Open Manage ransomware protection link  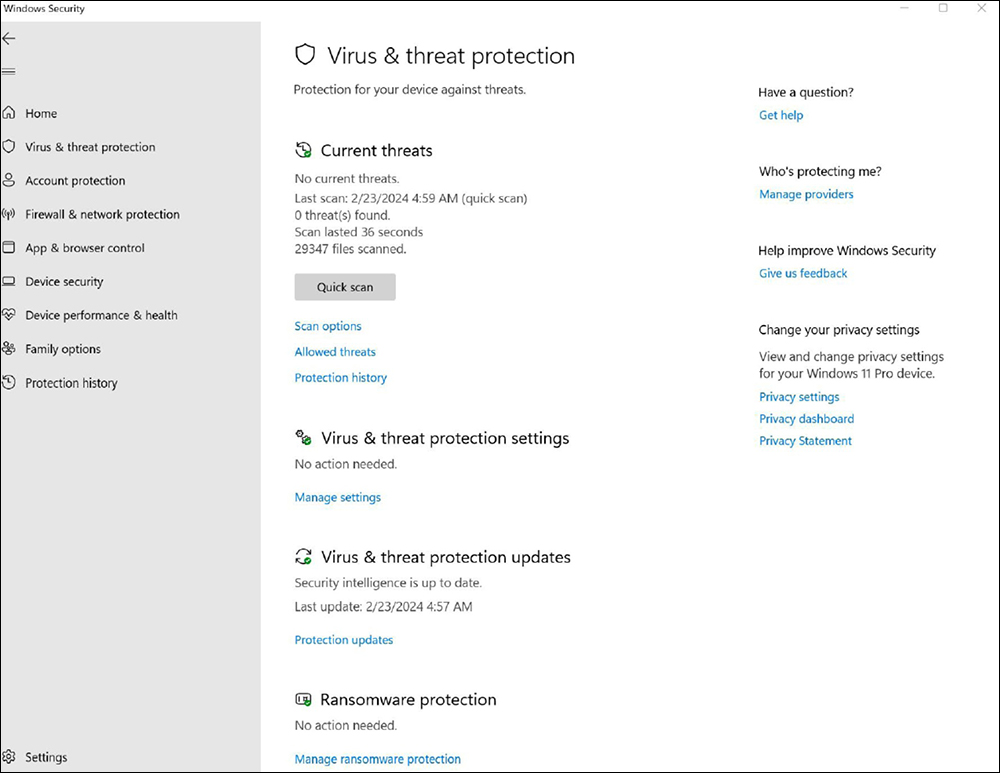click(377, 759)
